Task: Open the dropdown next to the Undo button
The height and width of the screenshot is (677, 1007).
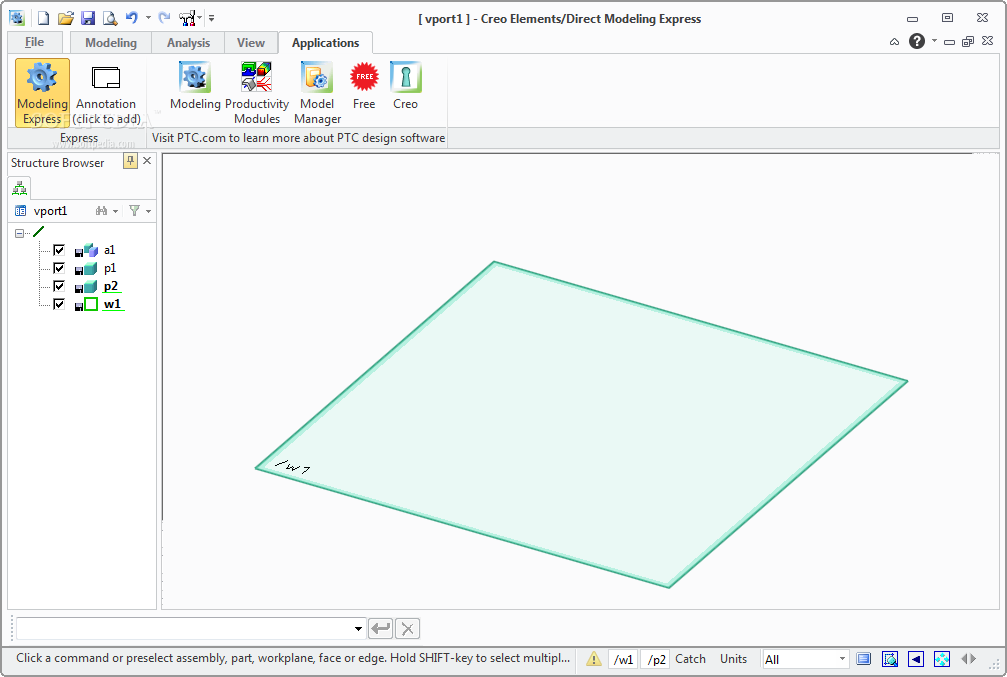Action: coord(148,18)
